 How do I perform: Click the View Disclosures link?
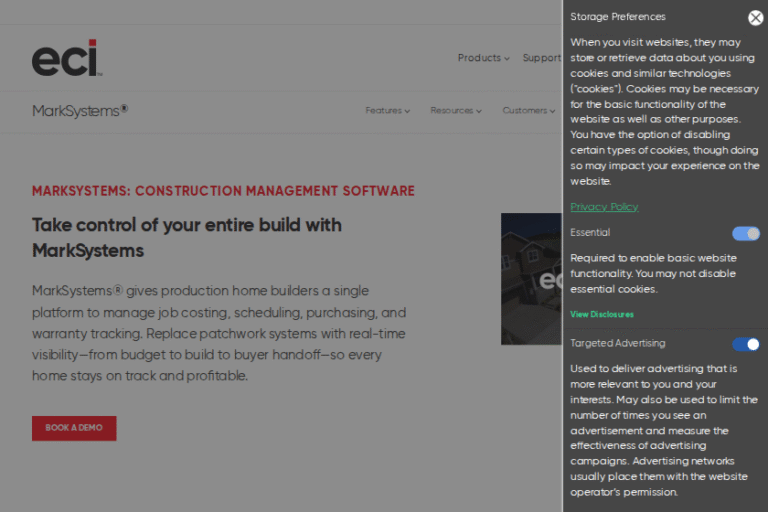pos(602,314)
